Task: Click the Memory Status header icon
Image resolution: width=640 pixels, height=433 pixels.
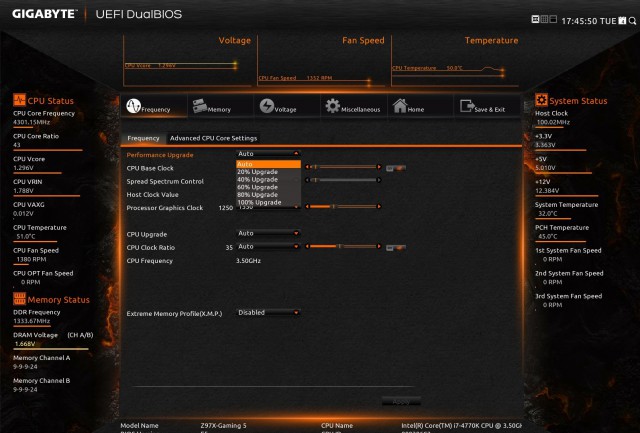Action: [19, 299]
